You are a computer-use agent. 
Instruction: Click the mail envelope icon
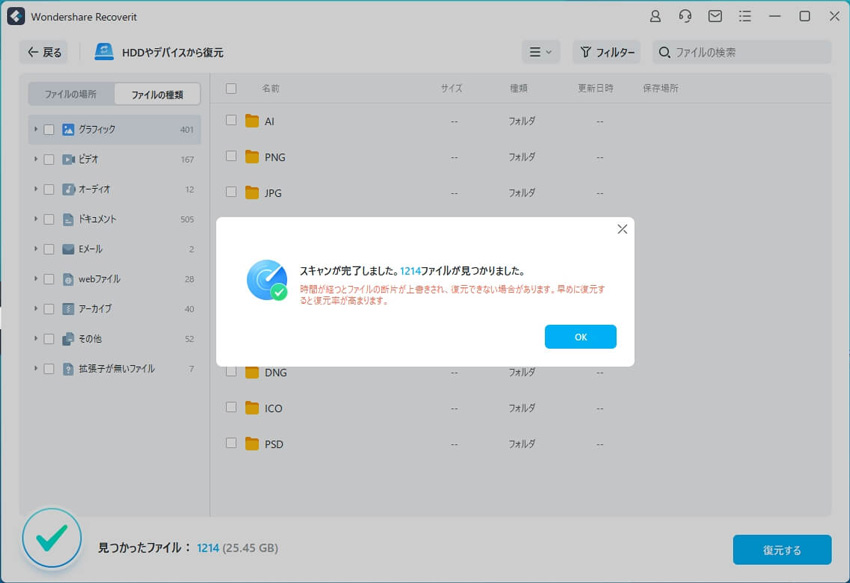715,17
